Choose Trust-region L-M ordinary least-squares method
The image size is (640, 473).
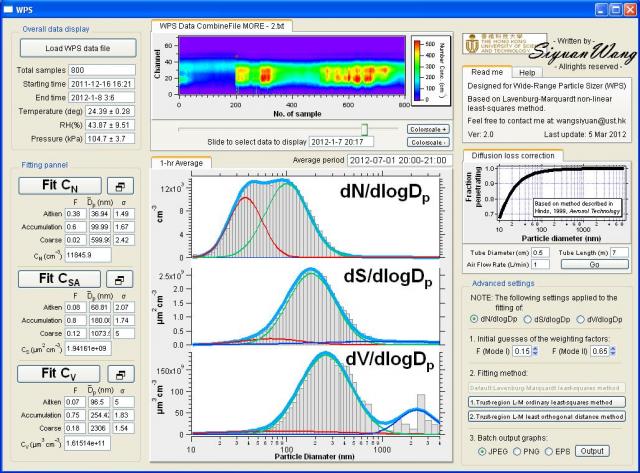pos(547,402)
